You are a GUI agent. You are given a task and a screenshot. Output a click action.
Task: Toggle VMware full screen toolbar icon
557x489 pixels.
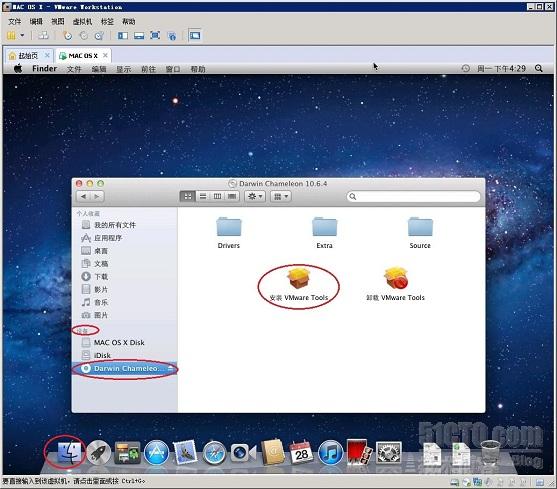(155, 36)
